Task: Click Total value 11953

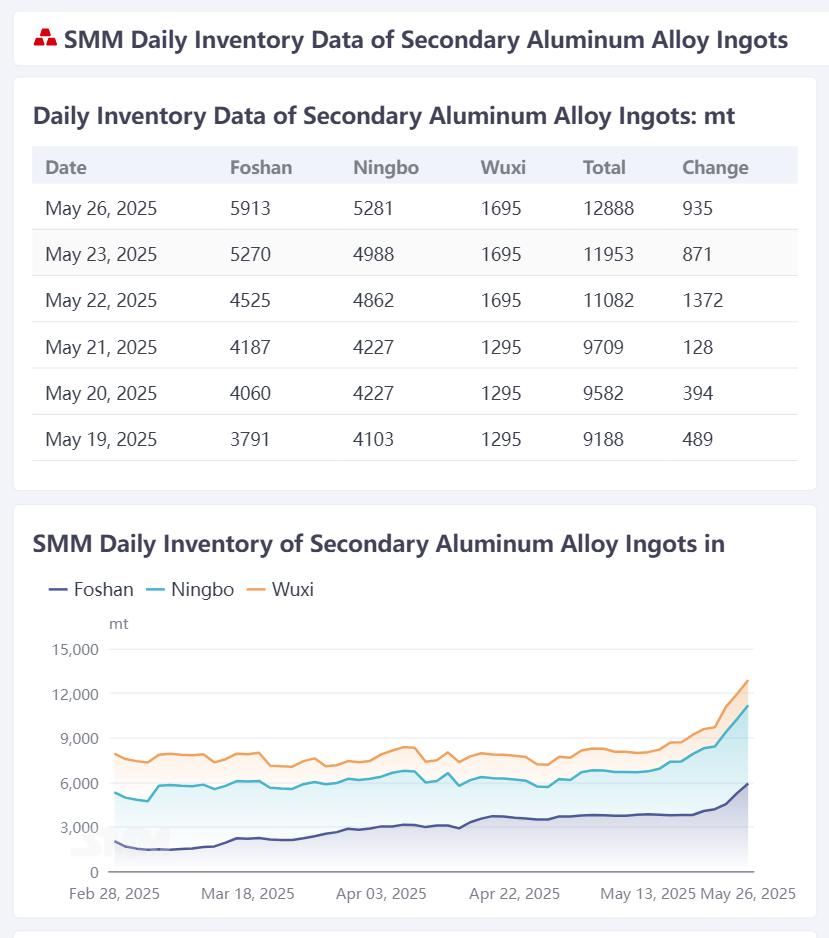Action: (608, 254)
